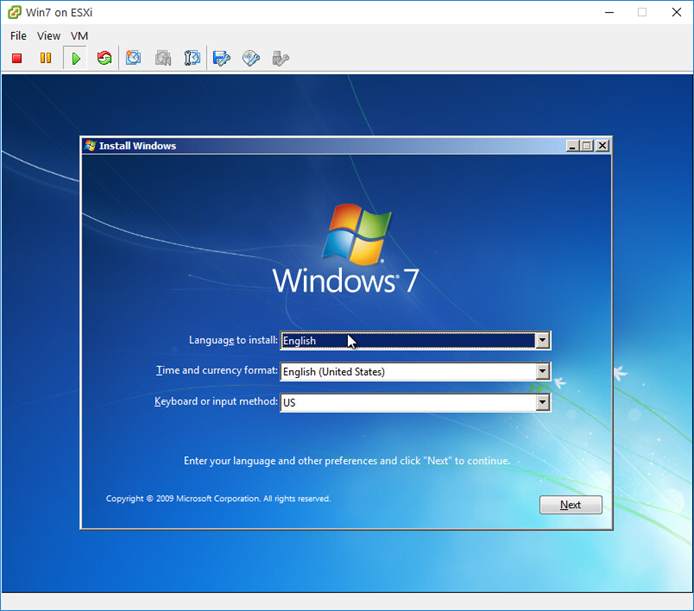Click the Revert to snapshot icon
694x611 pixels.
click(x=163, y=58)
